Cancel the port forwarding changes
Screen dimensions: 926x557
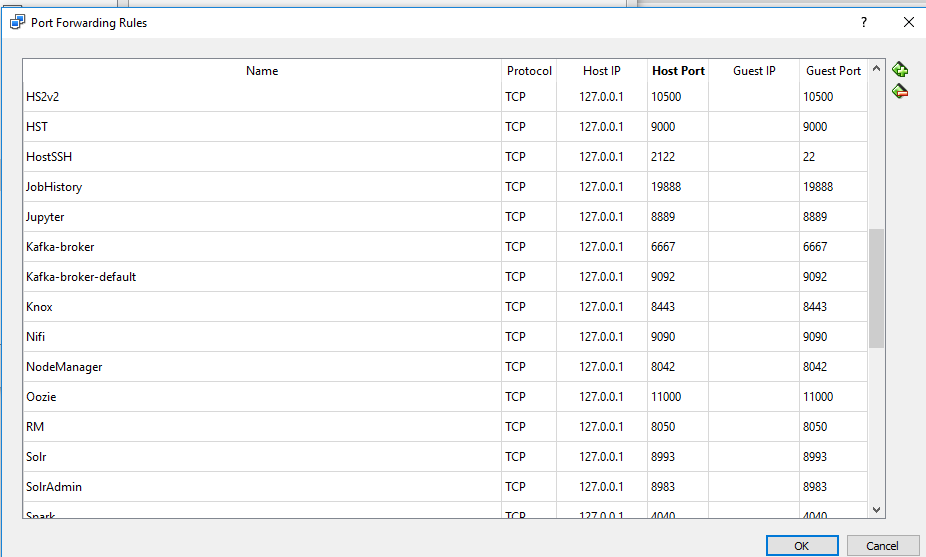tap(882, 546)
